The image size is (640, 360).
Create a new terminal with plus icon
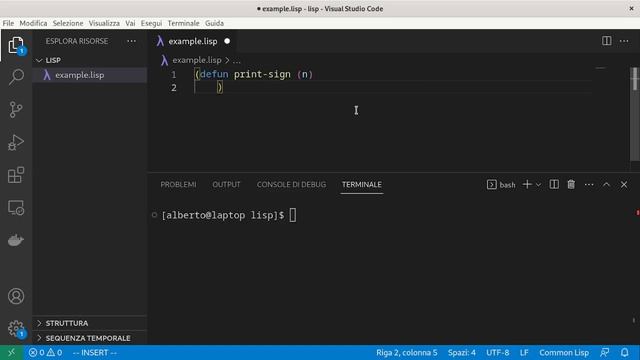pos(527,184)
